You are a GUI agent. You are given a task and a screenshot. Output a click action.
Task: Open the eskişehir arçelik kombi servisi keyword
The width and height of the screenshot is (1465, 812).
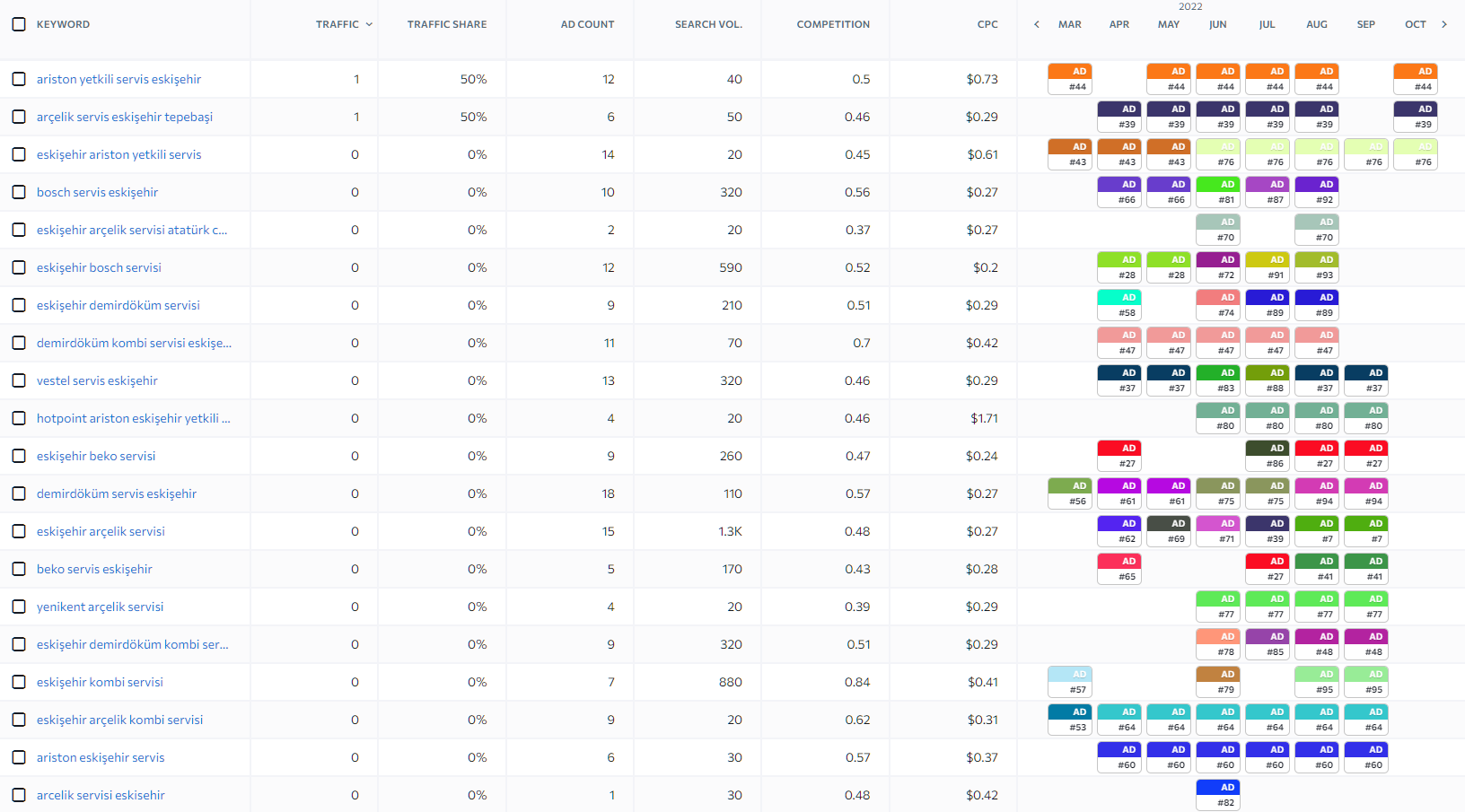click(x=120, y=720)
